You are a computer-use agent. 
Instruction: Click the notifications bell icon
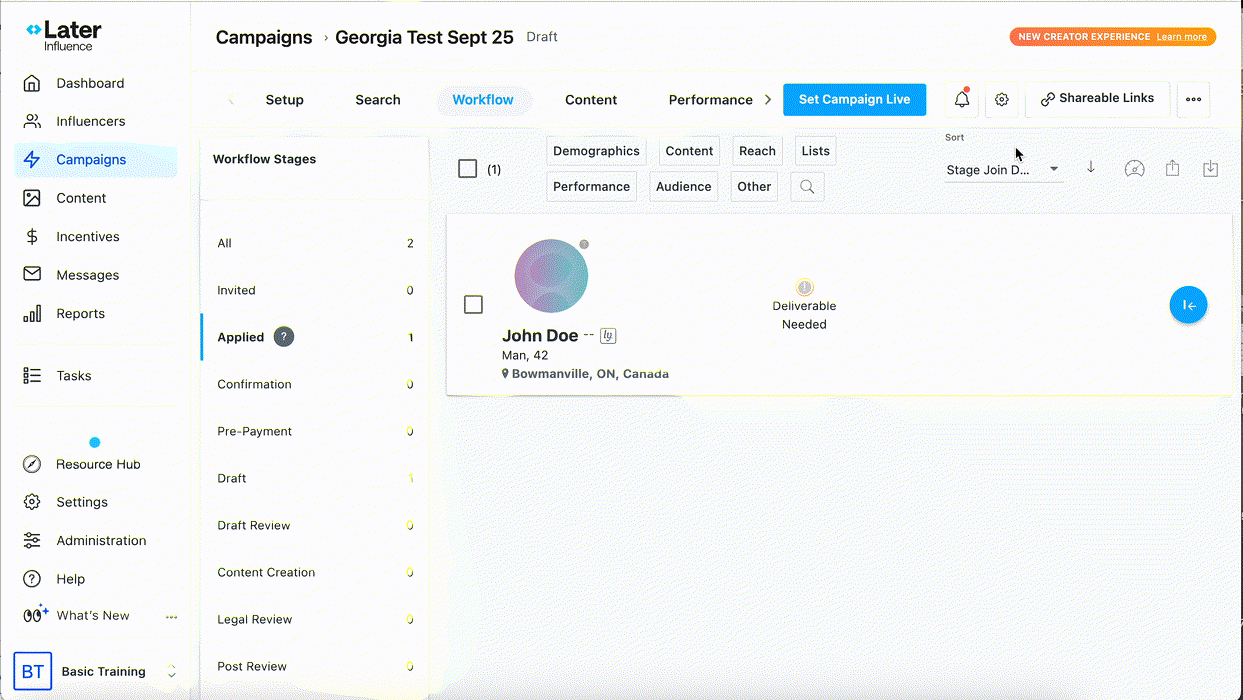(961, 100)
